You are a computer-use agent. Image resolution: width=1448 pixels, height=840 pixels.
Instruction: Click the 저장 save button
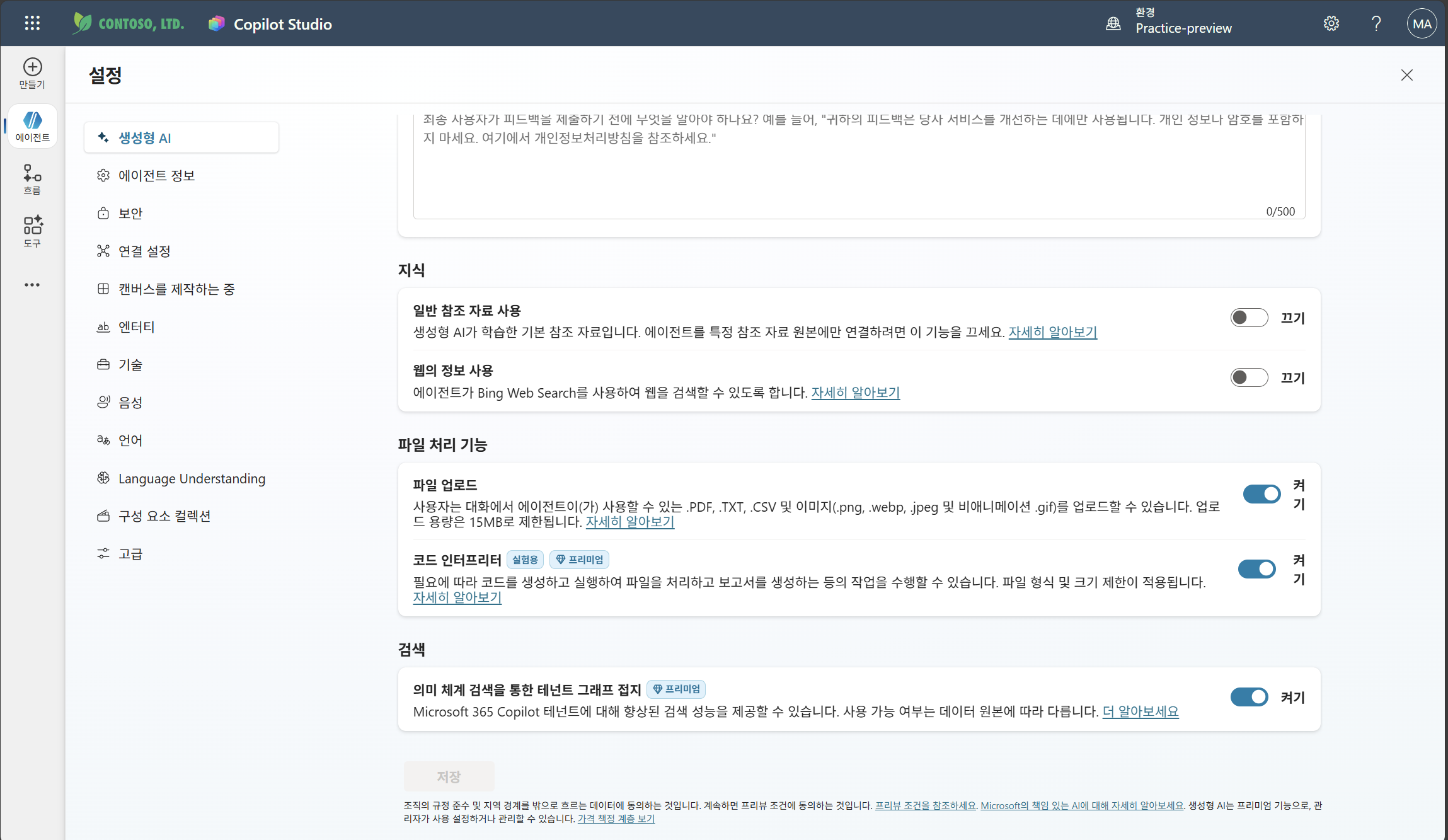[x=449, y=776]
